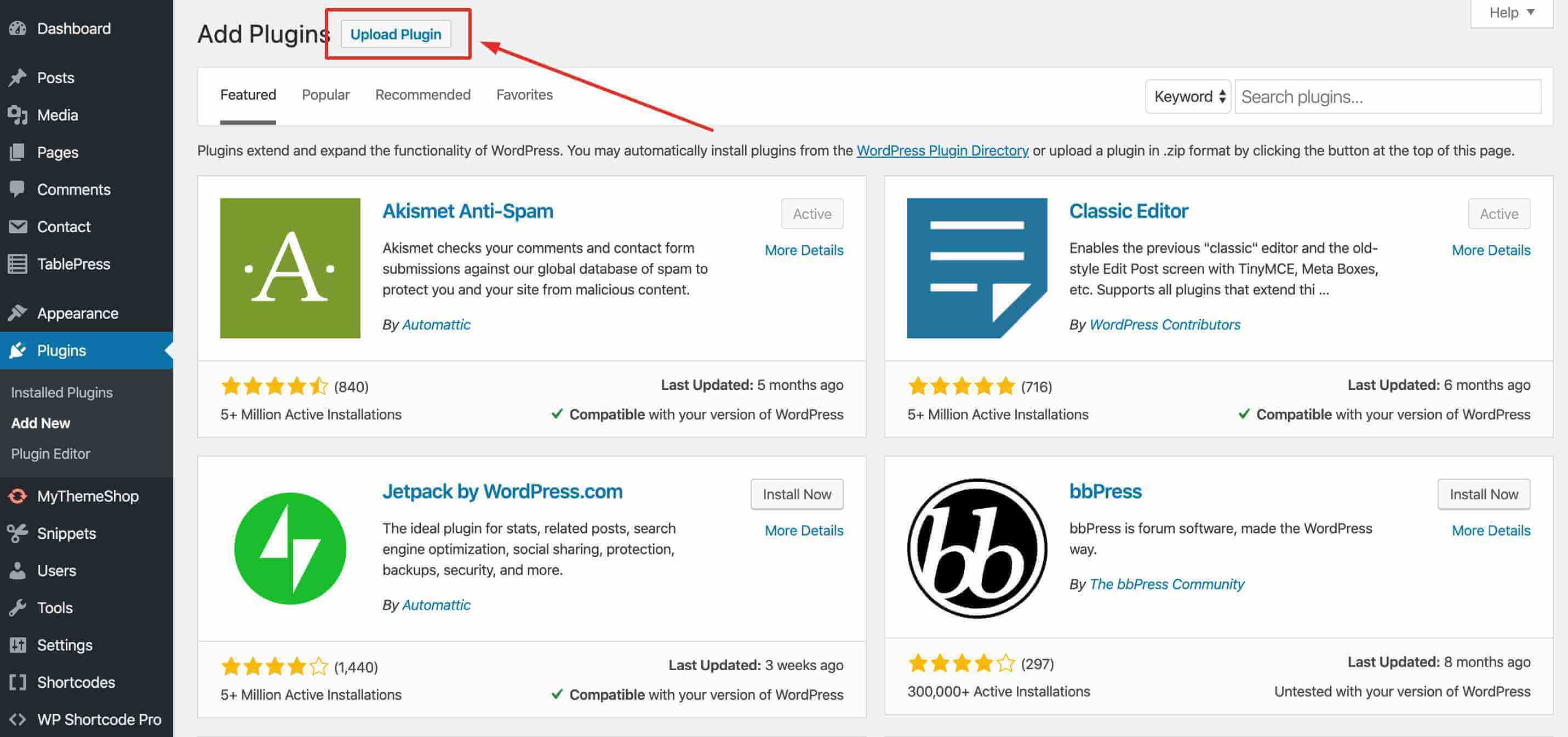
Task: Click the Akismet Anti-Spam plugin thumbnail
Action: coord(290,268)
